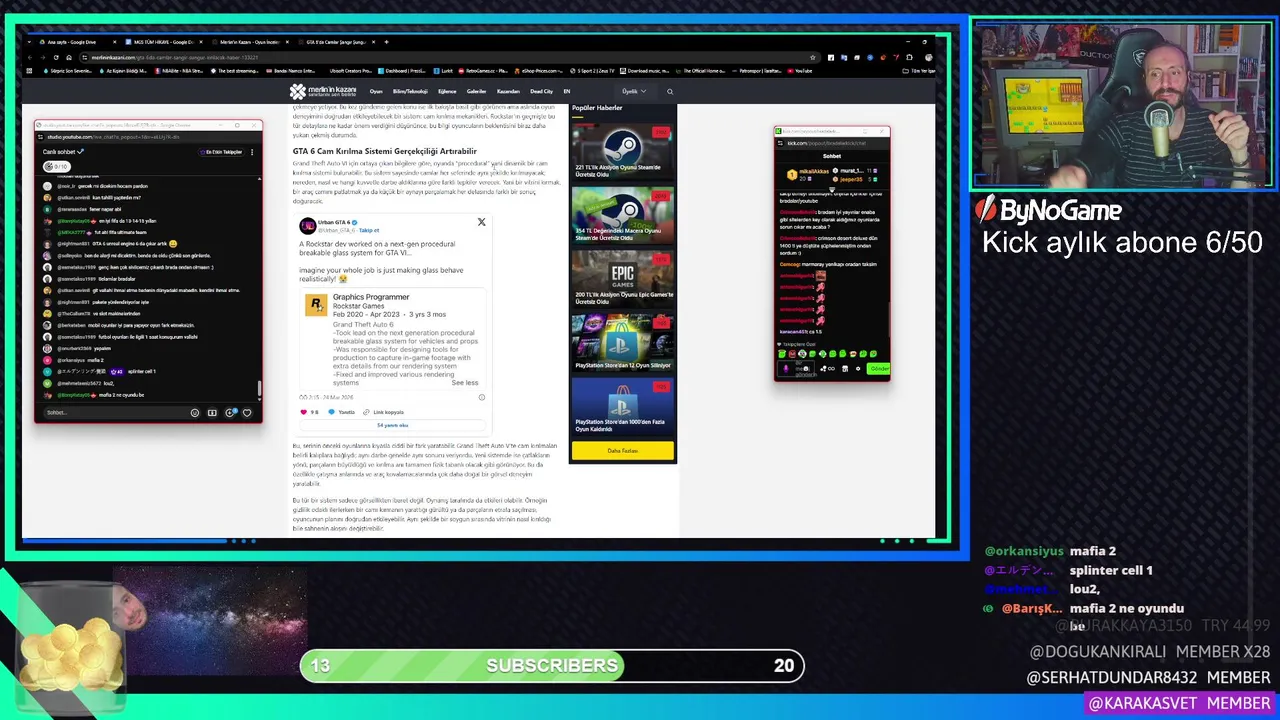The height and width of the screenshot is (720, 1280).
Task: Click the green 'Gönder' button in Kick chat
Action: coord(879,369)
